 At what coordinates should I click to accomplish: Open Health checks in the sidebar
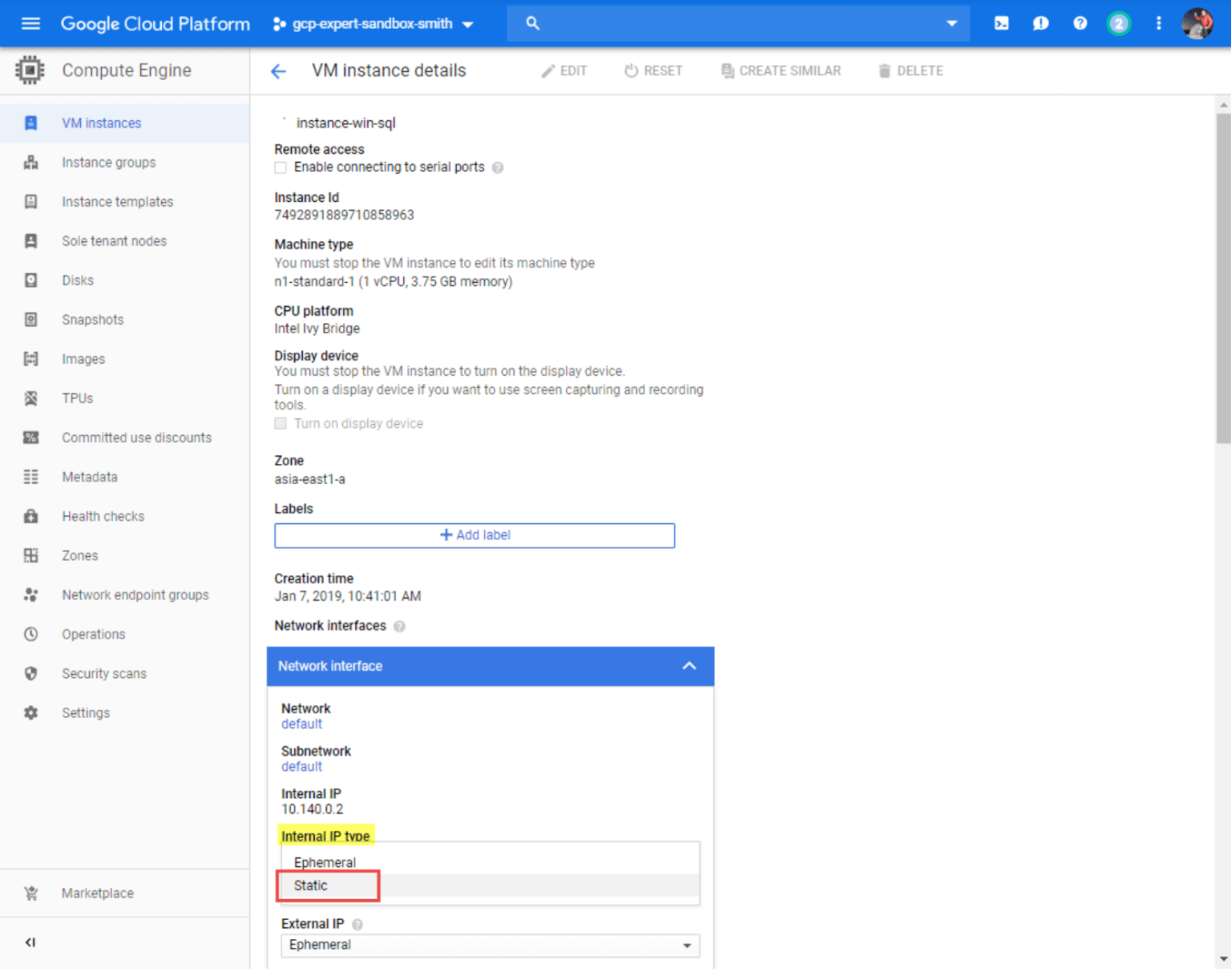pos(103,516)
